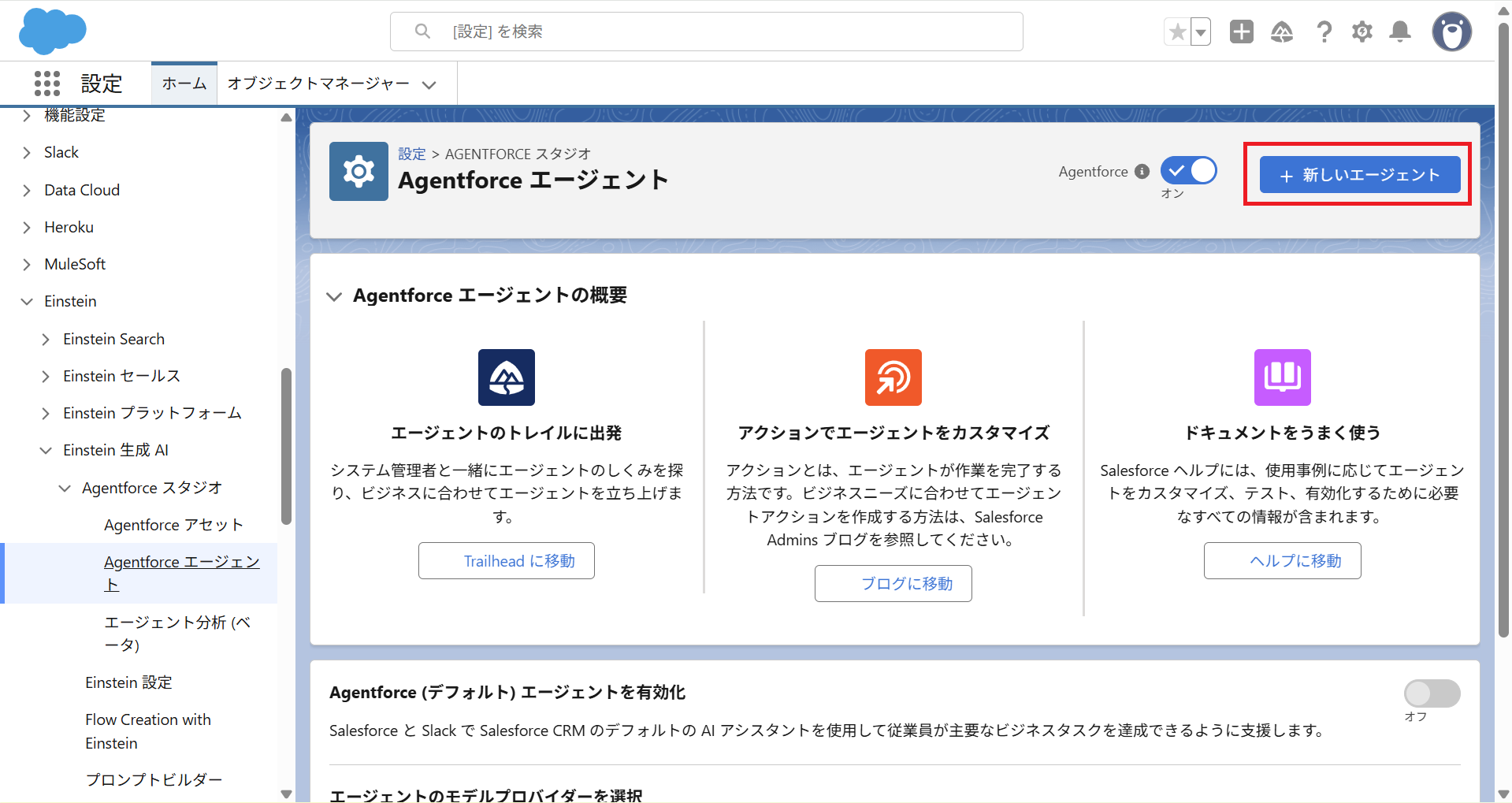Viewport: 1512px width, 803px height.
Task: Switch to the ホーム tab
Action: (x=184, y=84)
